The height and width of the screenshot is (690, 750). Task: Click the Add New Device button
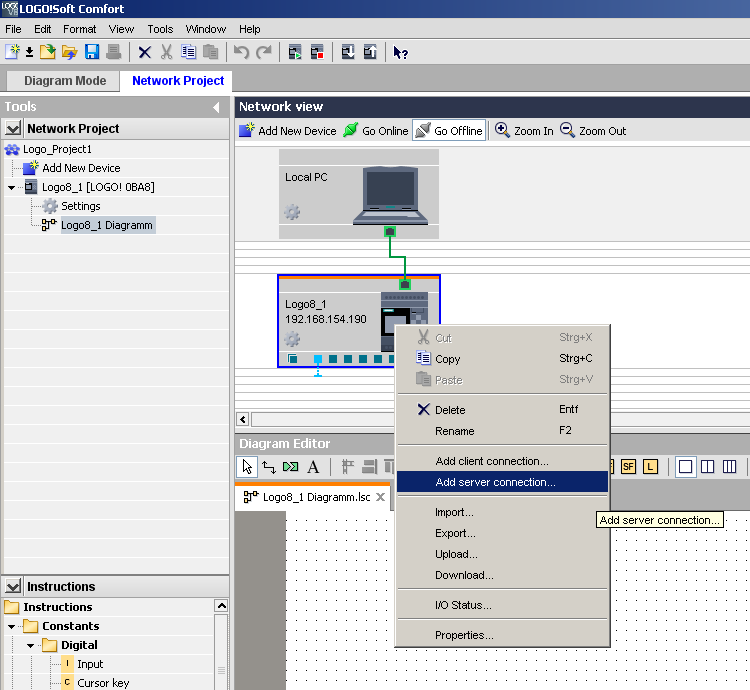[x=288, y=130]
